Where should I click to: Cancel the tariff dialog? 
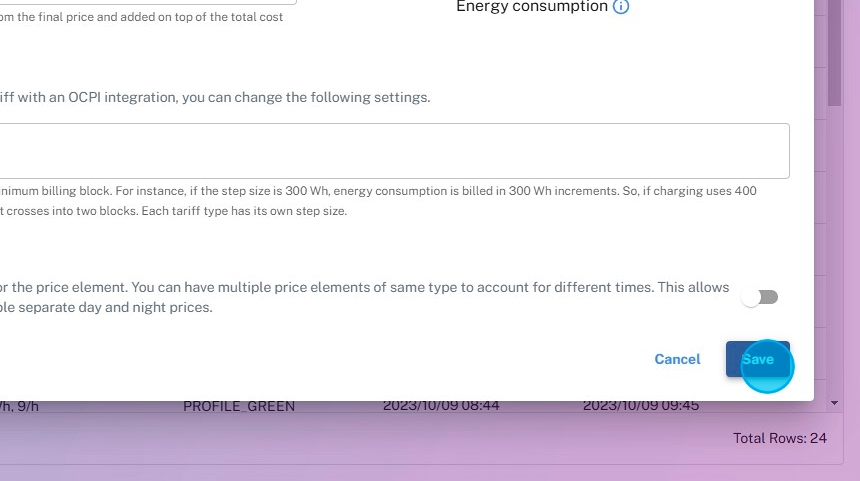pos(677,359)
